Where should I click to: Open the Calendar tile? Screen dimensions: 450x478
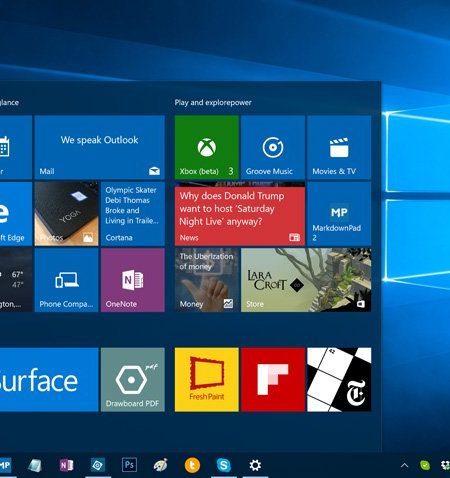tap(16, 147)
